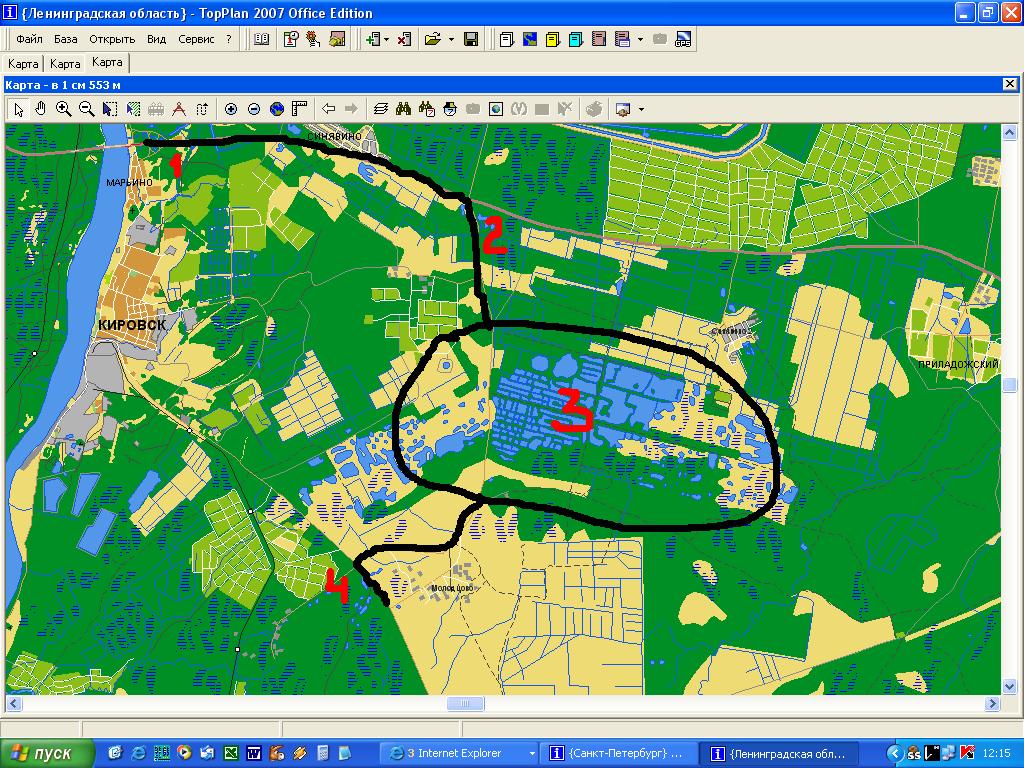Activate the hand pan tool

pyautogui.click(x=41, y=109)
